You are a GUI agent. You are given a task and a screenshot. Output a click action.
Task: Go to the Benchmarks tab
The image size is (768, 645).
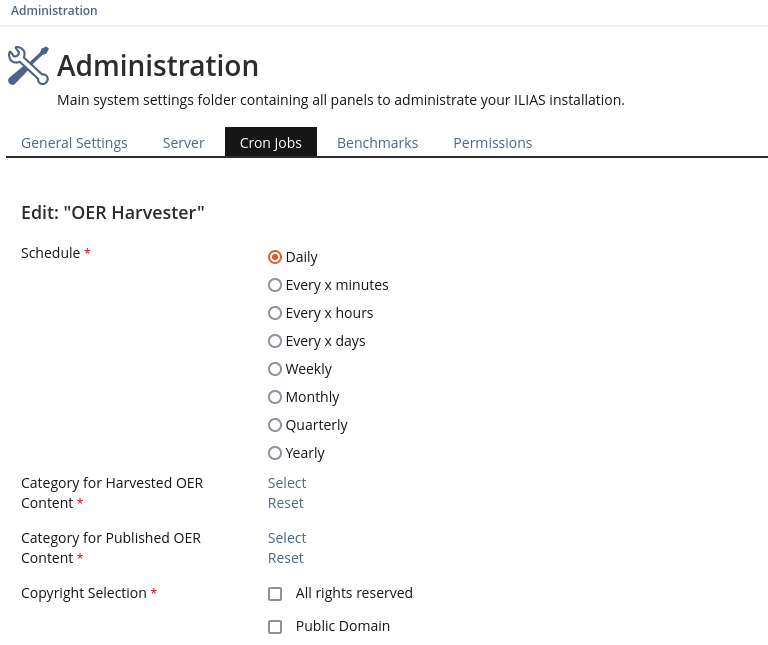(377, 143)
